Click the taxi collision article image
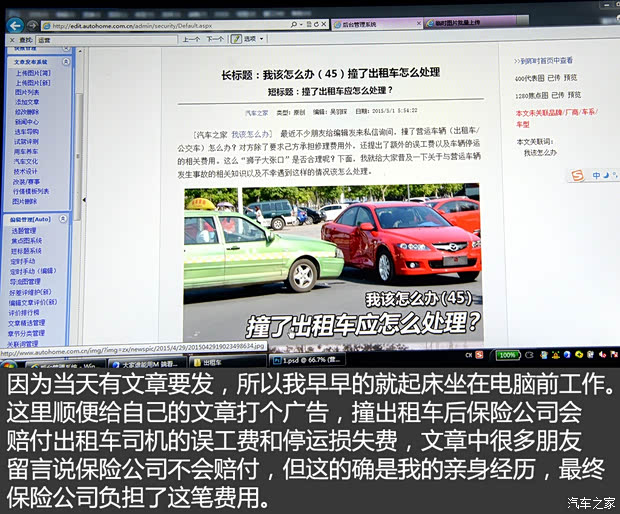 [333, 265]
